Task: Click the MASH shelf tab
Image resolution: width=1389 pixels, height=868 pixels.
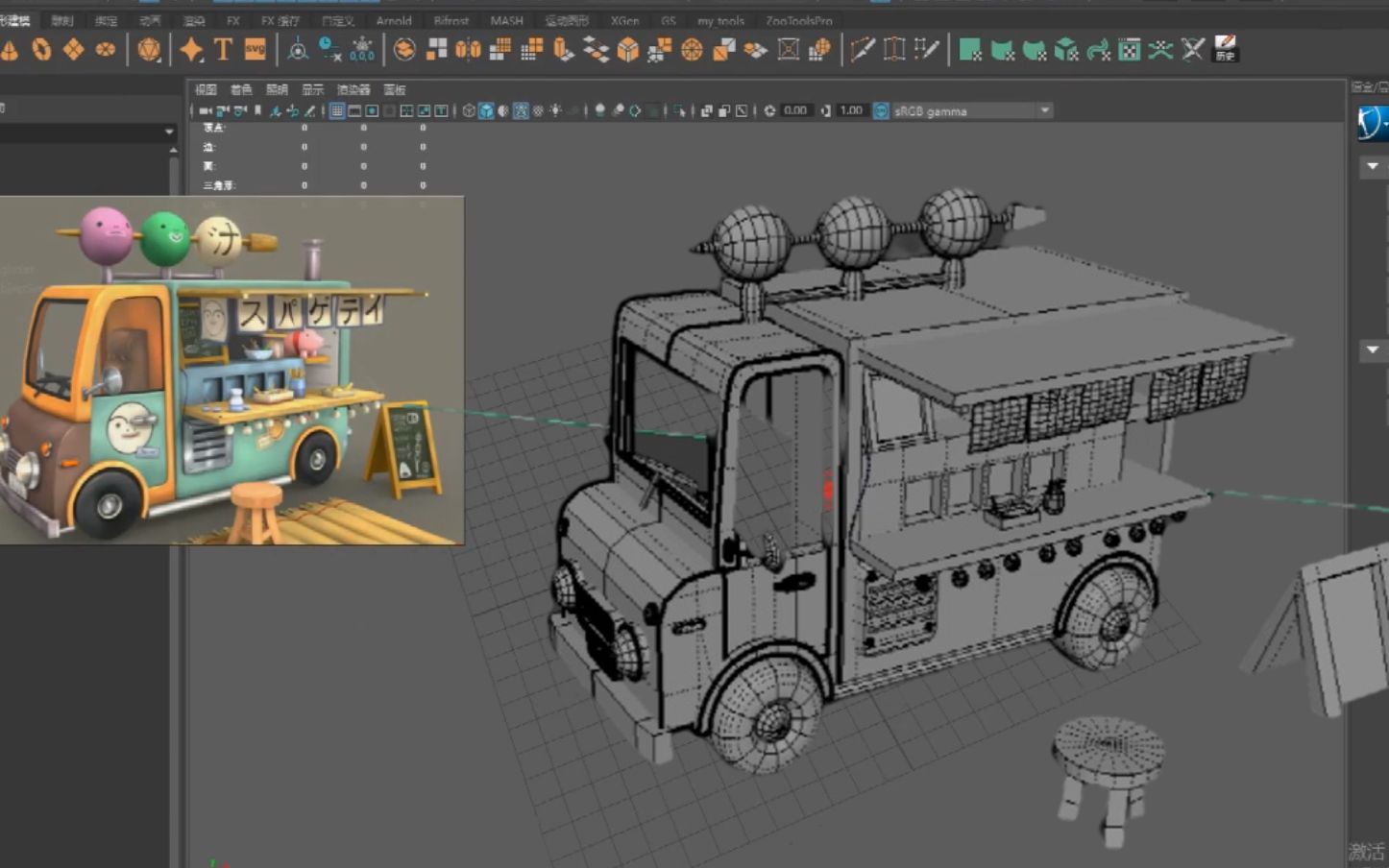Action: click(x=505, y=20)
